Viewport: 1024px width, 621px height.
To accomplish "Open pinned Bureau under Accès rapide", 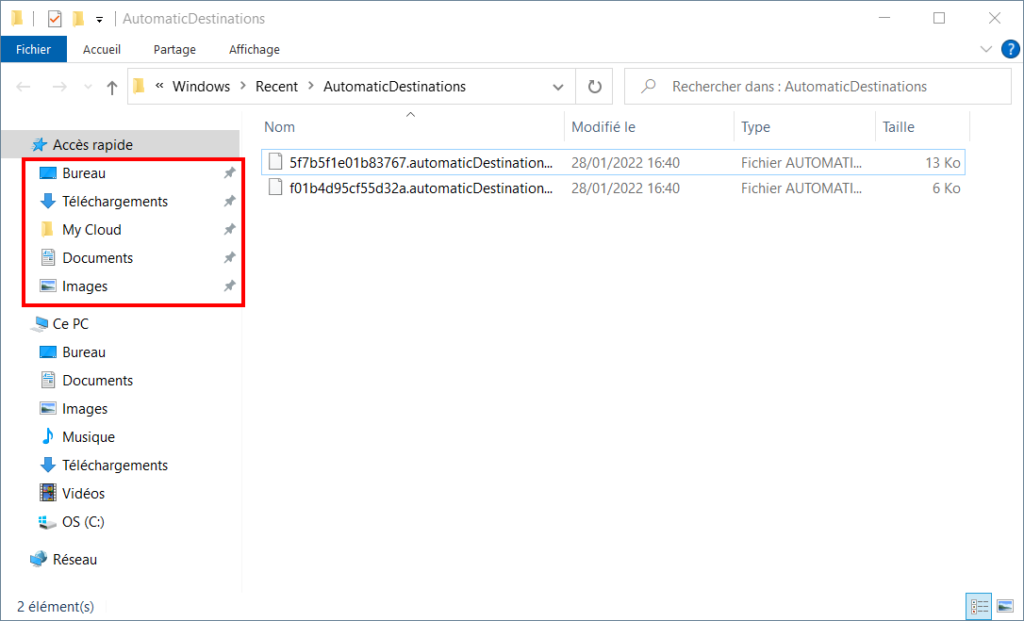I will [x=84, y=173].
